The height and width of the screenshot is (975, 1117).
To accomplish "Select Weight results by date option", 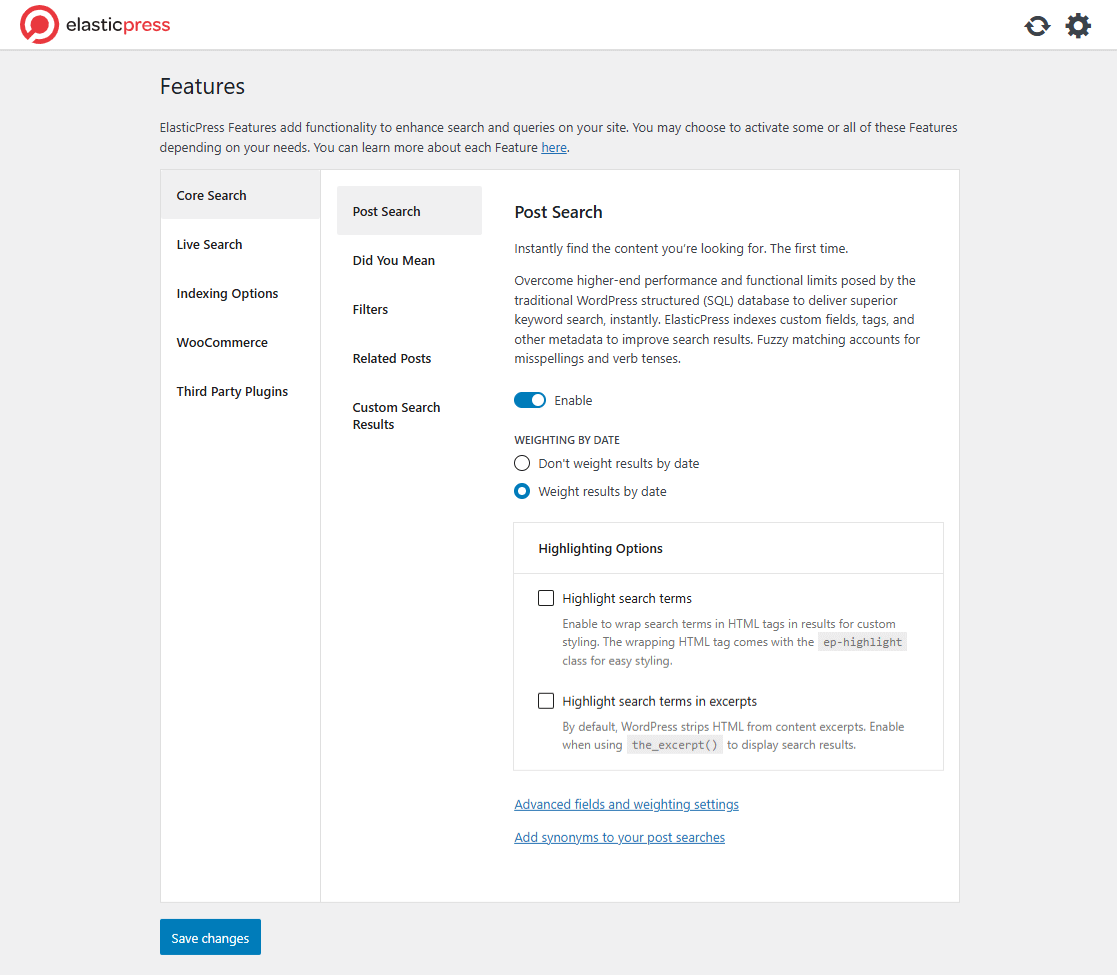I will [x=522, y=491].
